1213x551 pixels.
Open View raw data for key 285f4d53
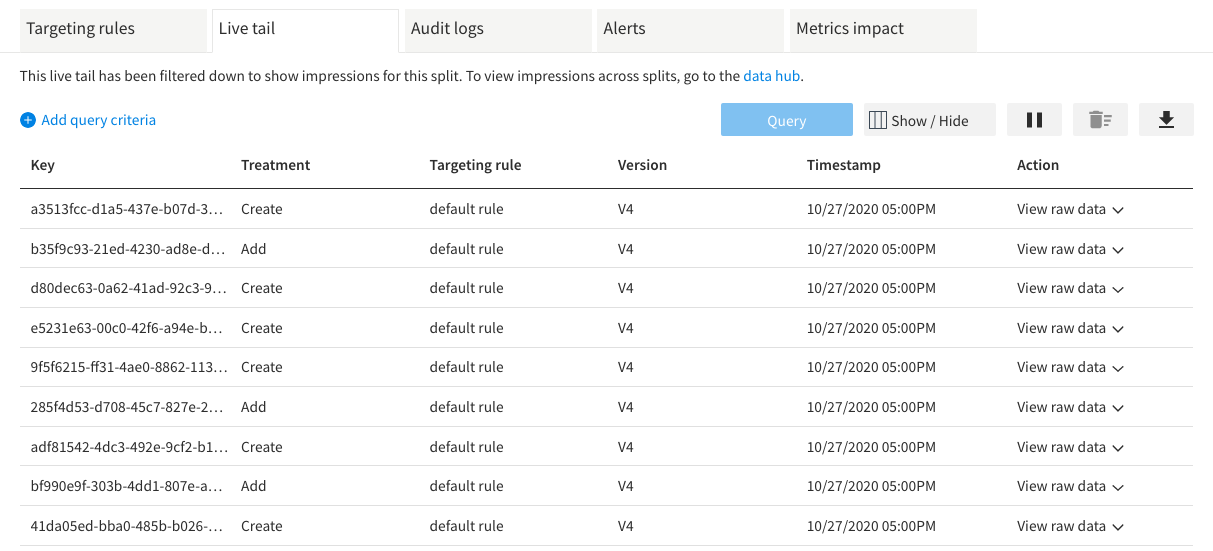1070,407
